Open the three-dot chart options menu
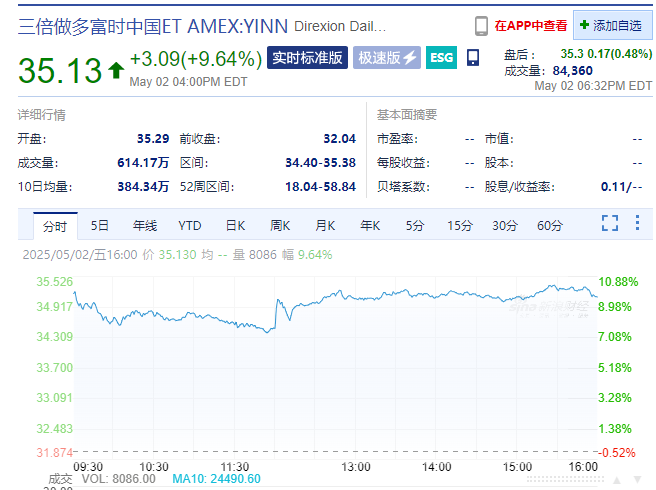The width and height of the screenshot is (656, 490). [637, 224]
